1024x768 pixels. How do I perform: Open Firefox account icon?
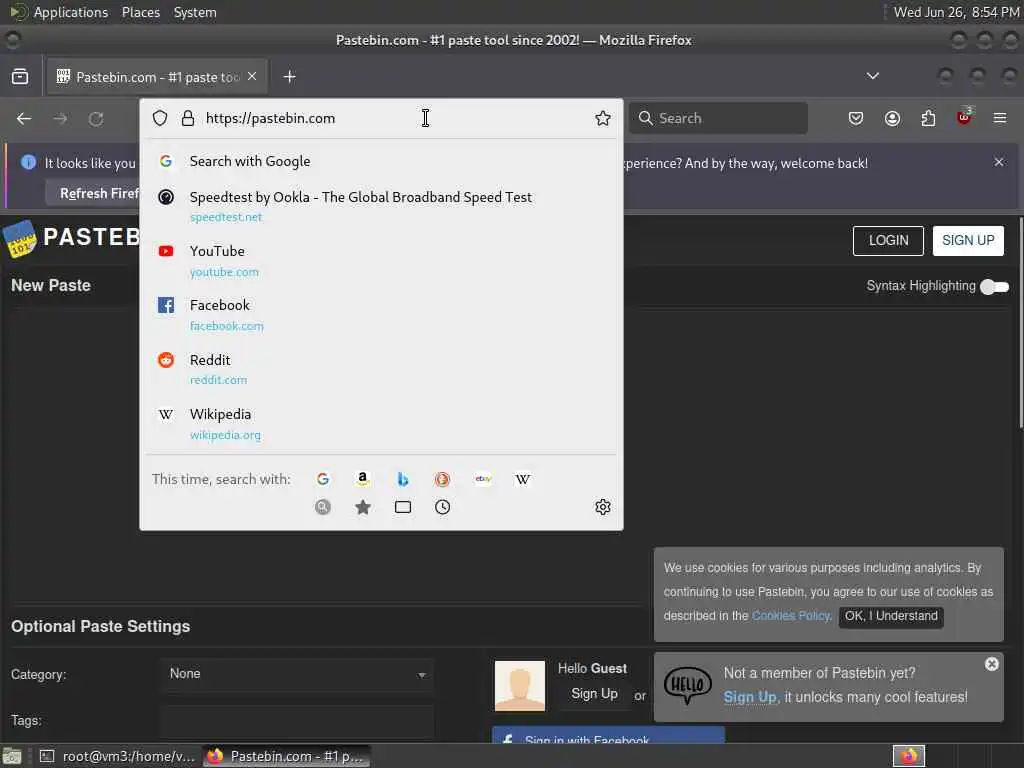(892, 118)
